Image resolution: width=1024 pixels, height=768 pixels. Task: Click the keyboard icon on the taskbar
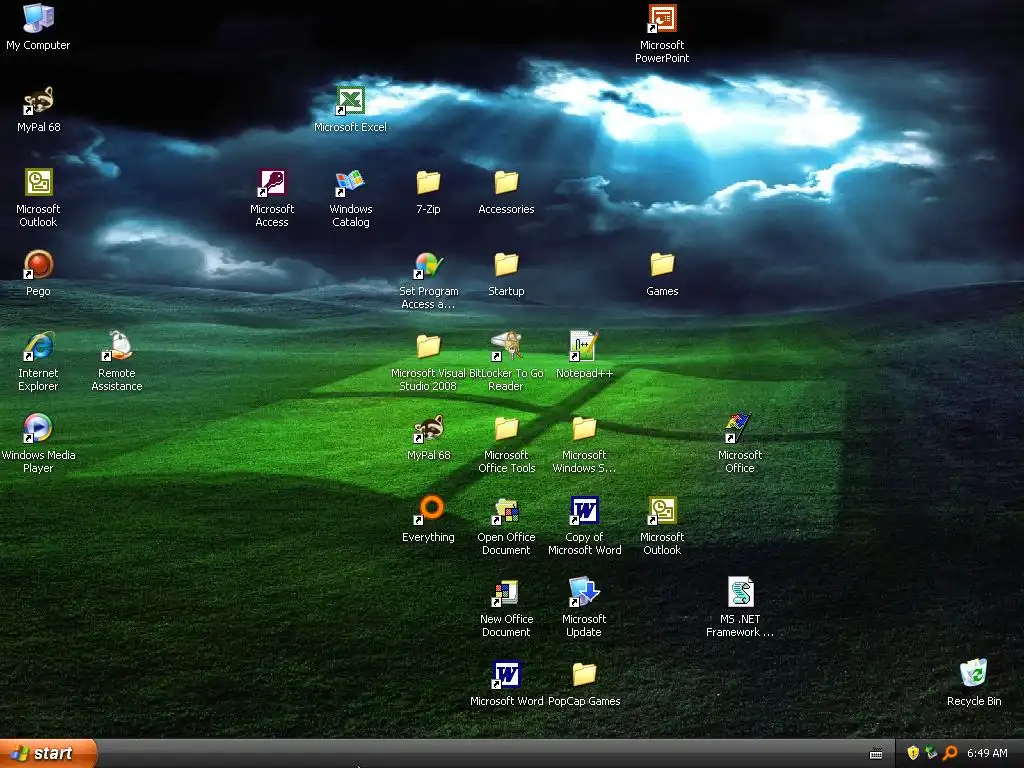[x=876, y=754]
